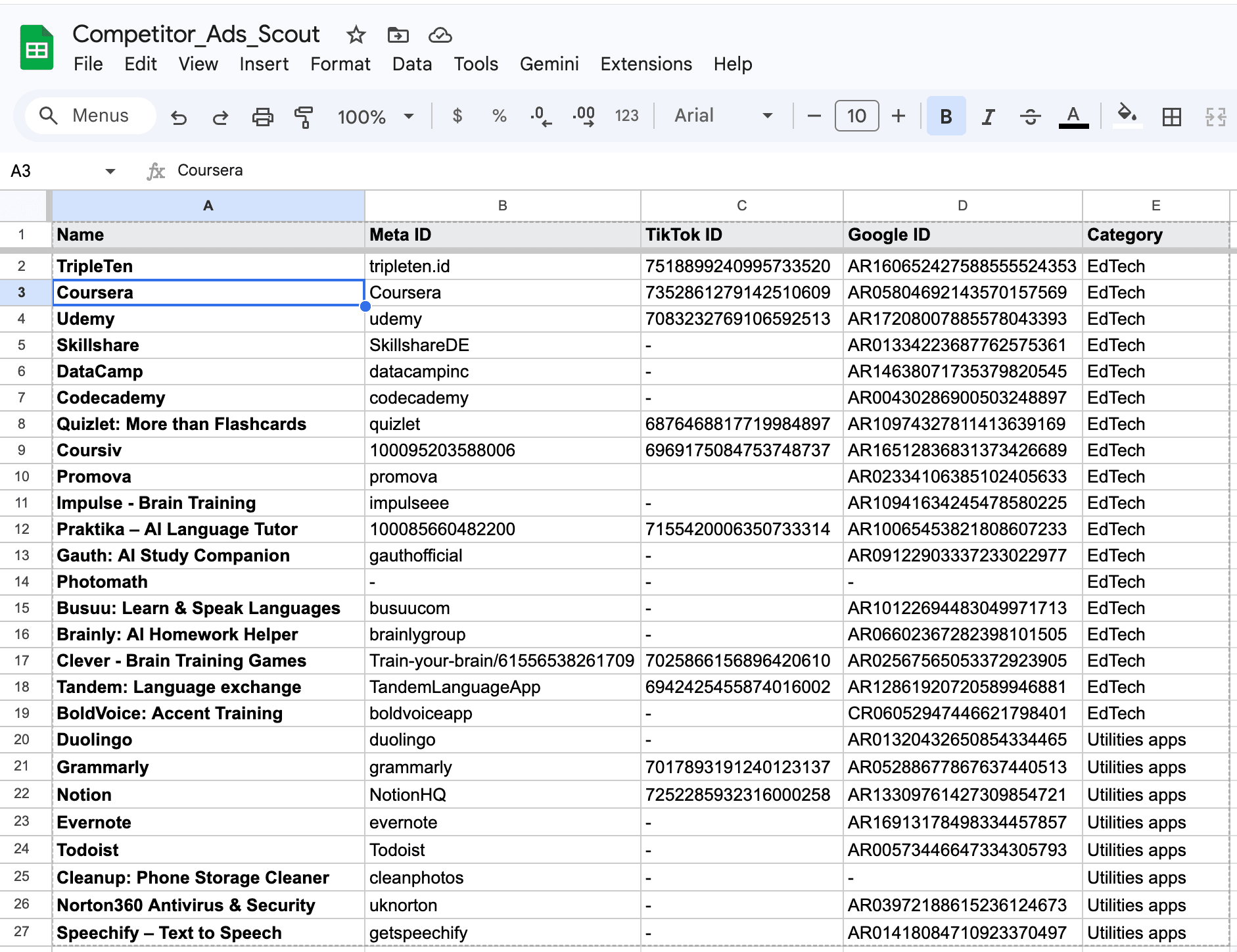This screenshot has height=952, width=1237.
Task: Select column C header
Action: [742, 206]
